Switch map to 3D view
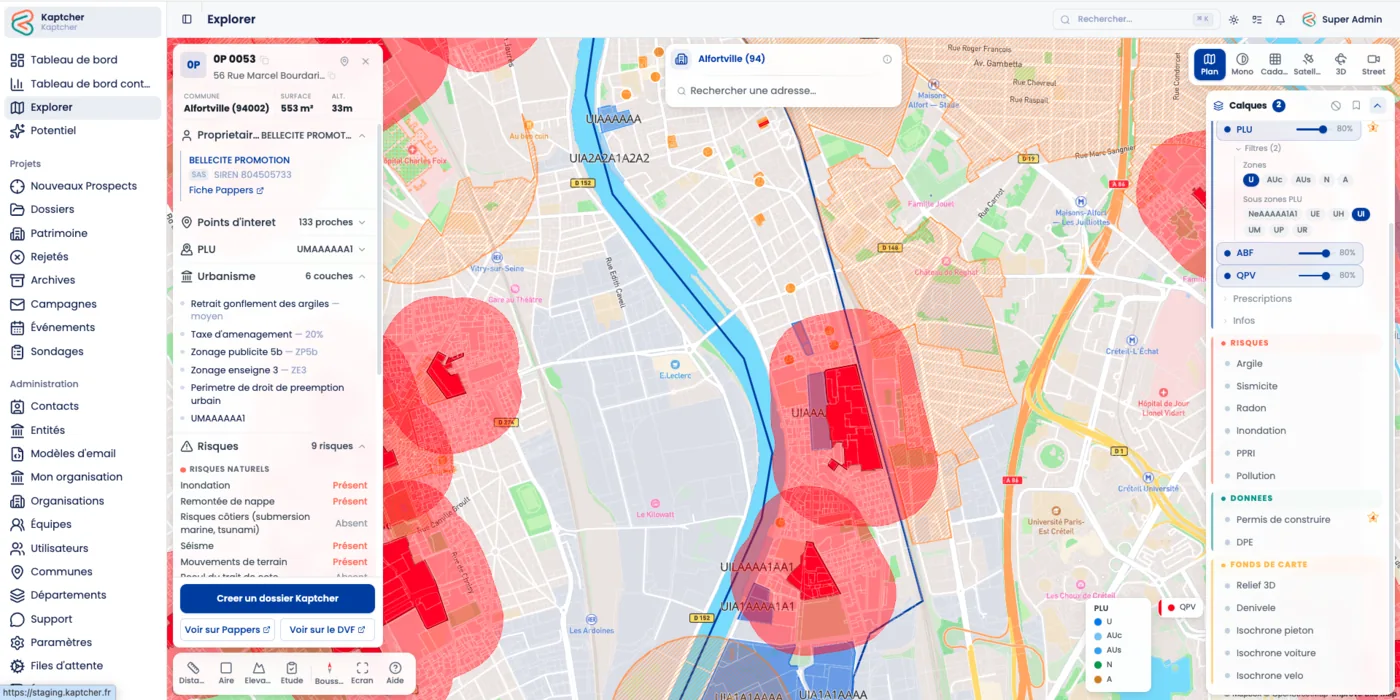 coord(1340,64)
